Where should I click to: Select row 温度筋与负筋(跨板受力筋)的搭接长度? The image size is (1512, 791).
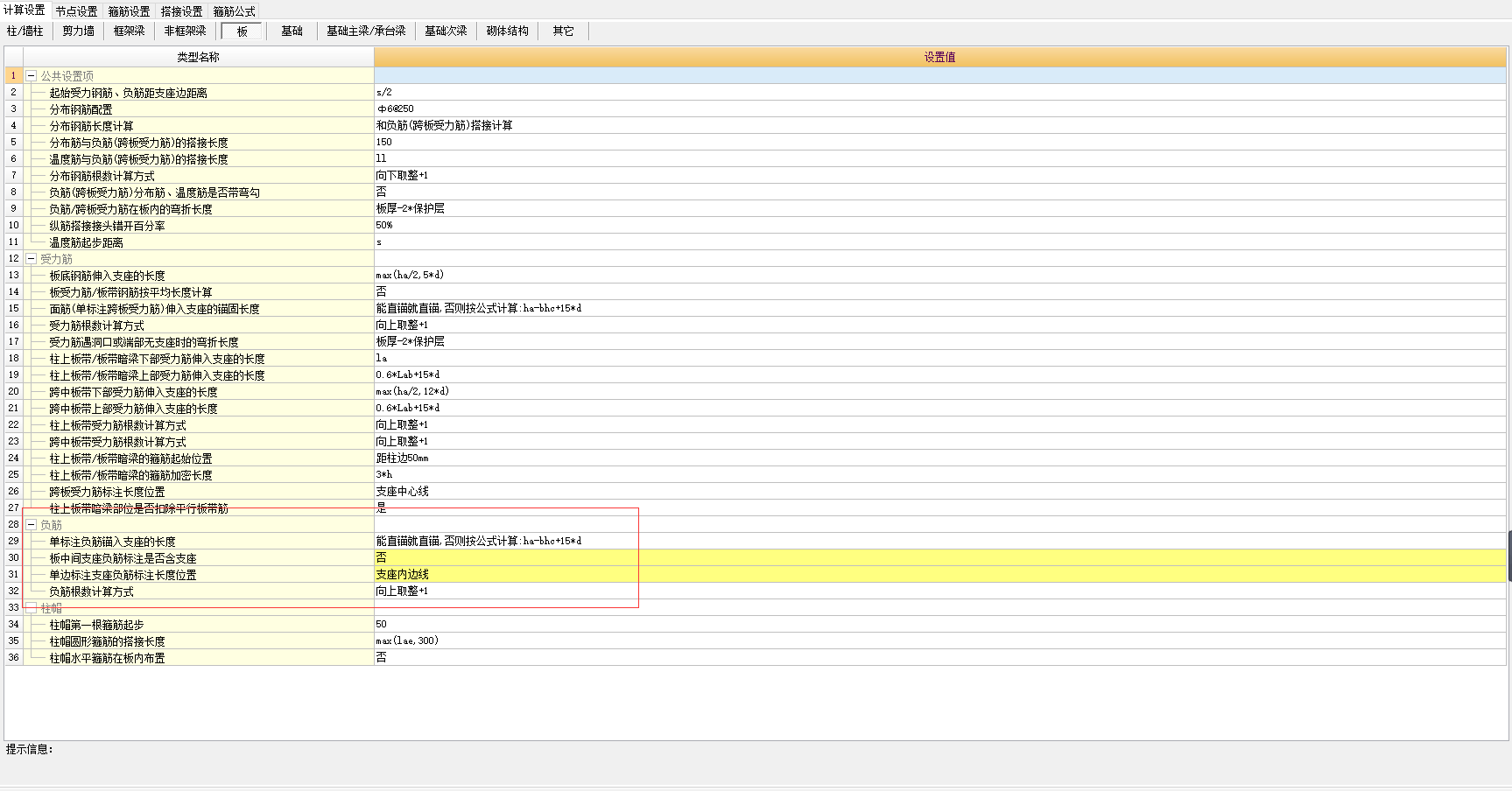tap(199, 159)
